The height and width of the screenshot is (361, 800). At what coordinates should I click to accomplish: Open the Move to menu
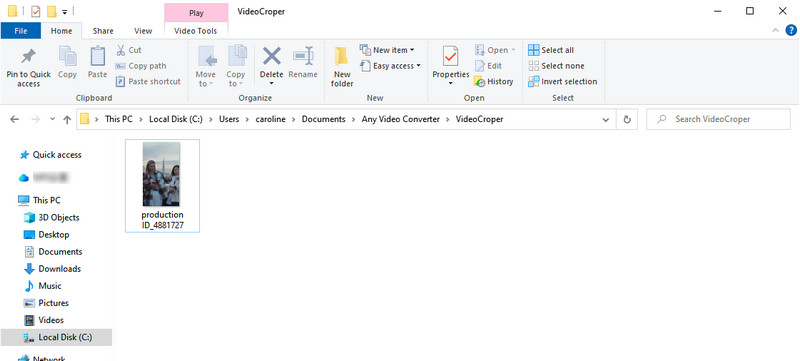[205, 67]
